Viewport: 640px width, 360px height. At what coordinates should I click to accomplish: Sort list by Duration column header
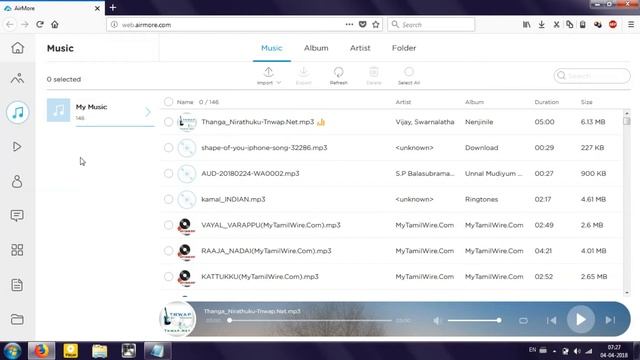point(547,102)
